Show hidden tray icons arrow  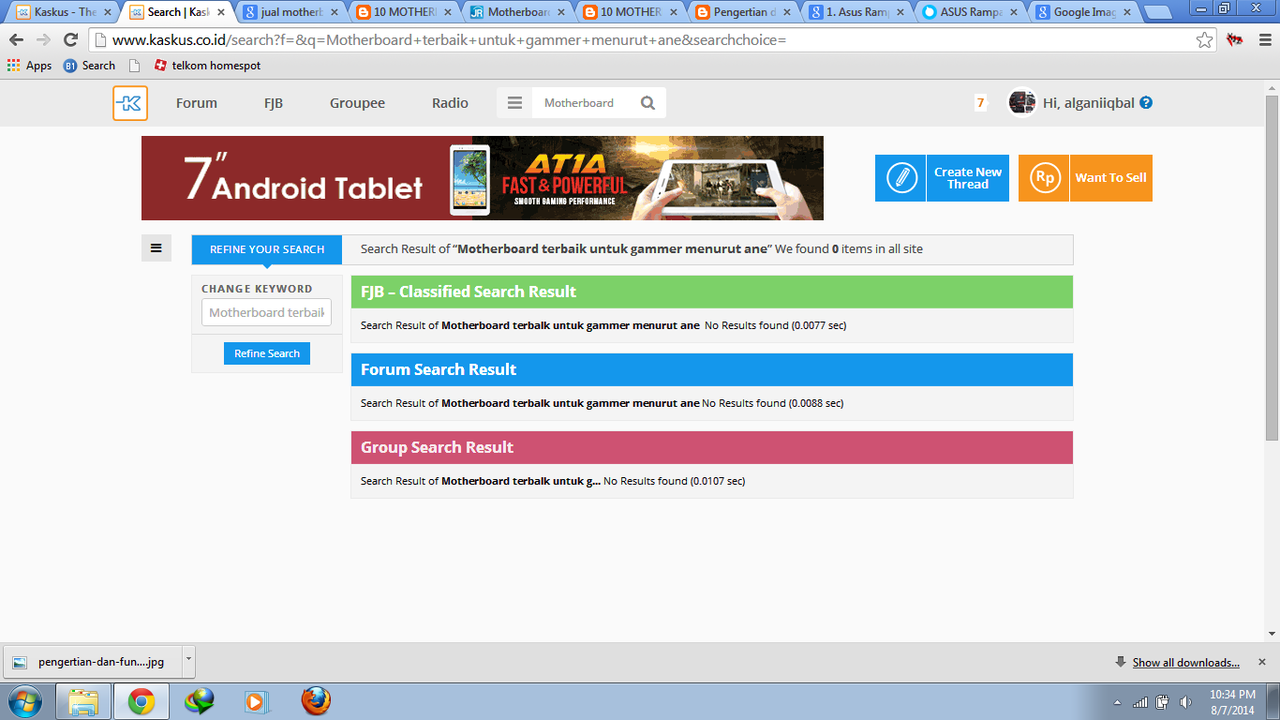click(x=1117, y=702)
